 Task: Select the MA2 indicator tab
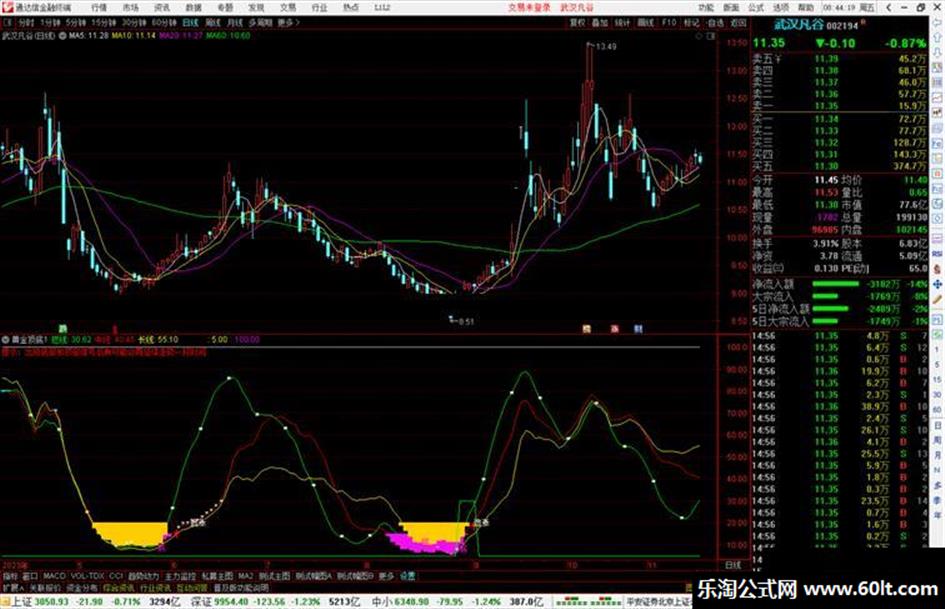click(x=245, y=576)
